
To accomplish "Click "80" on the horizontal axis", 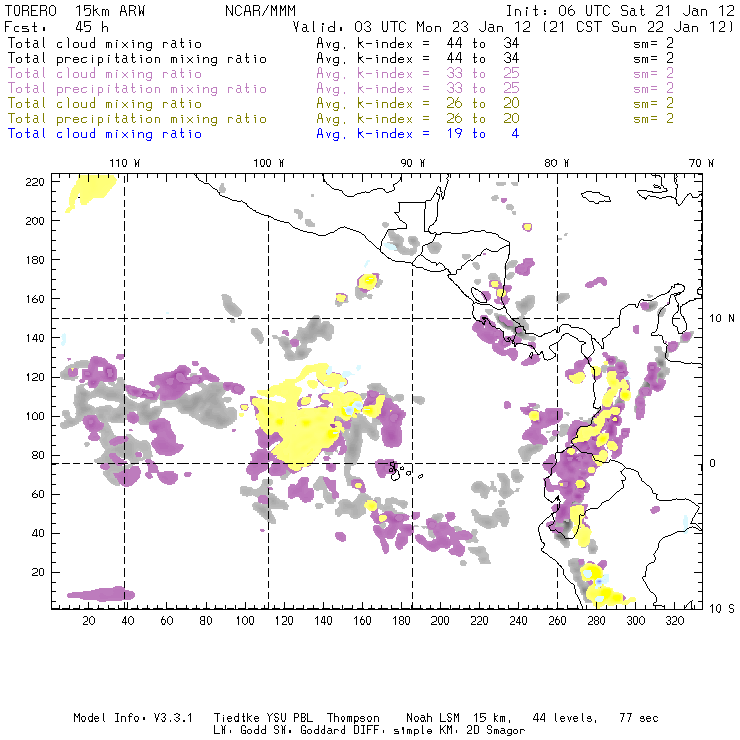I will click(206, 621).
